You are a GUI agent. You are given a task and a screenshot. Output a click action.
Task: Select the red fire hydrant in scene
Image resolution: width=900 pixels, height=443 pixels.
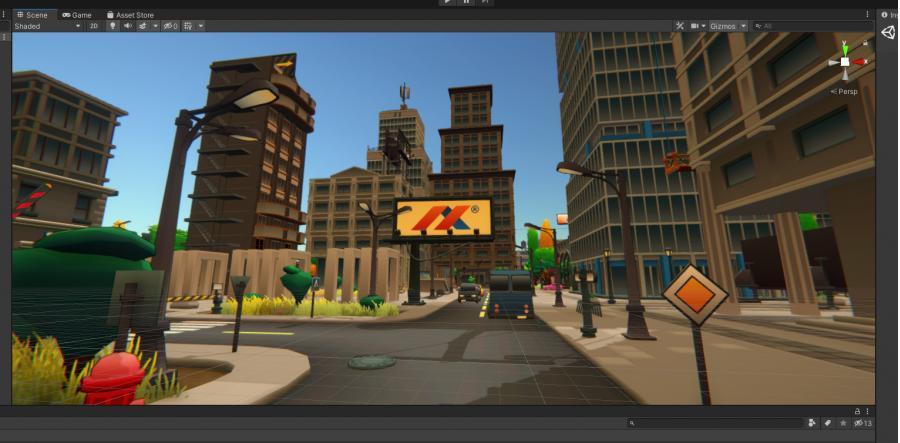pos(112,379)
